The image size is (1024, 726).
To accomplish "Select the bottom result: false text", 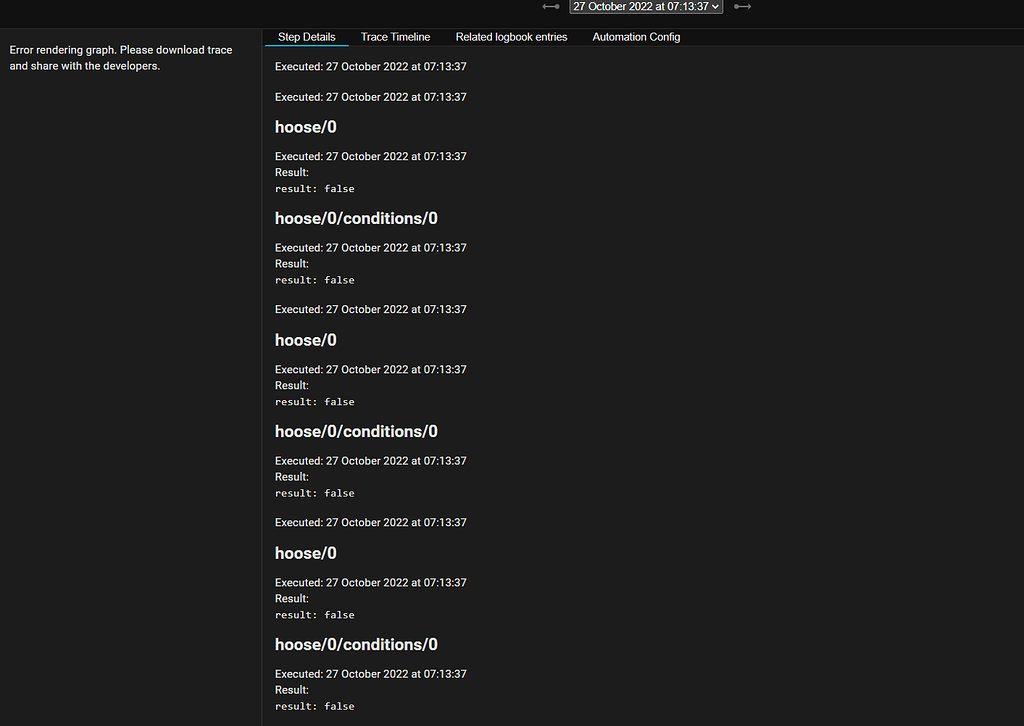I will (x=314, y=706).
